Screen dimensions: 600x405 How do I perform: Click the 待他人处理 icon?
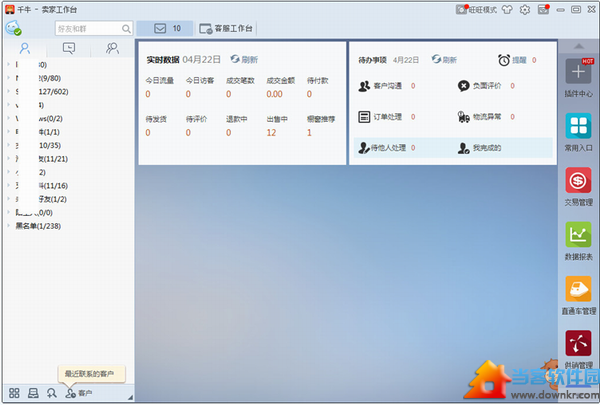[x=364, y=148]
